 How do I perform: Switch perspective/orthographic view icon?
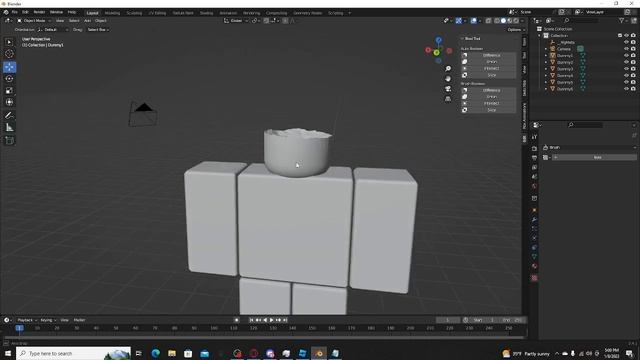pyautogui.click(x=448, y=99)
